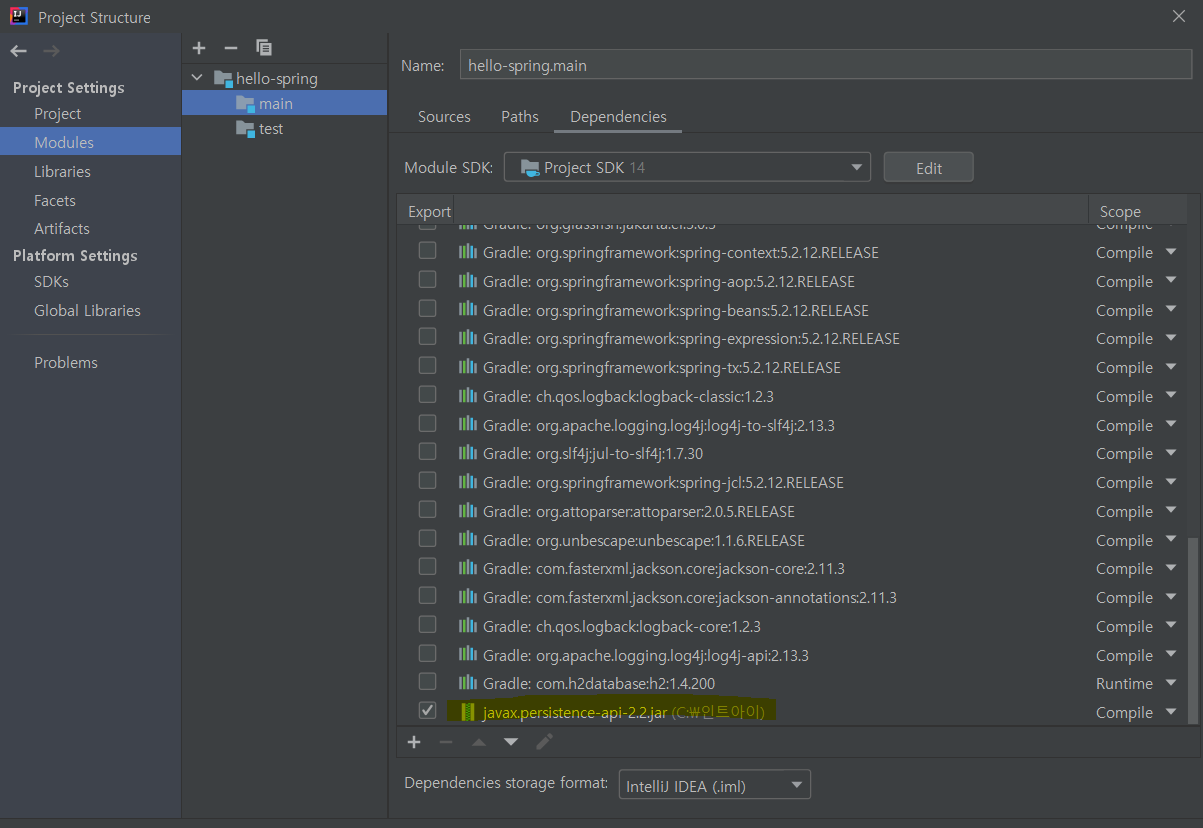Toggle export checkbox for jul-to-slf4j

[427, 452]
